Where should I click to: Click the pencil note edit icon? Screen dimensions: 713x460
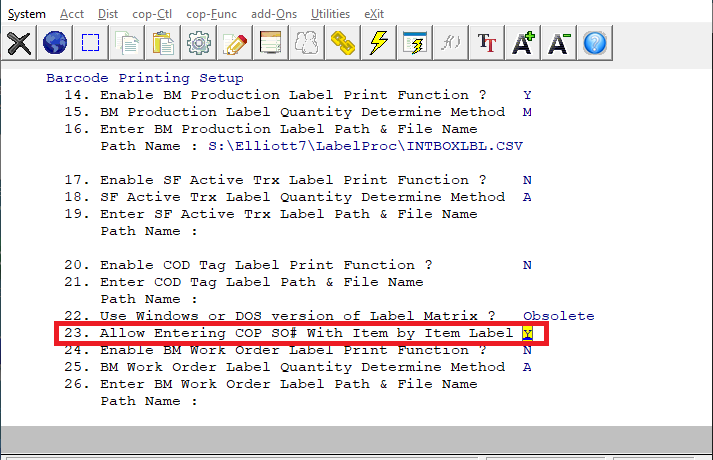[x=235, y=43]
